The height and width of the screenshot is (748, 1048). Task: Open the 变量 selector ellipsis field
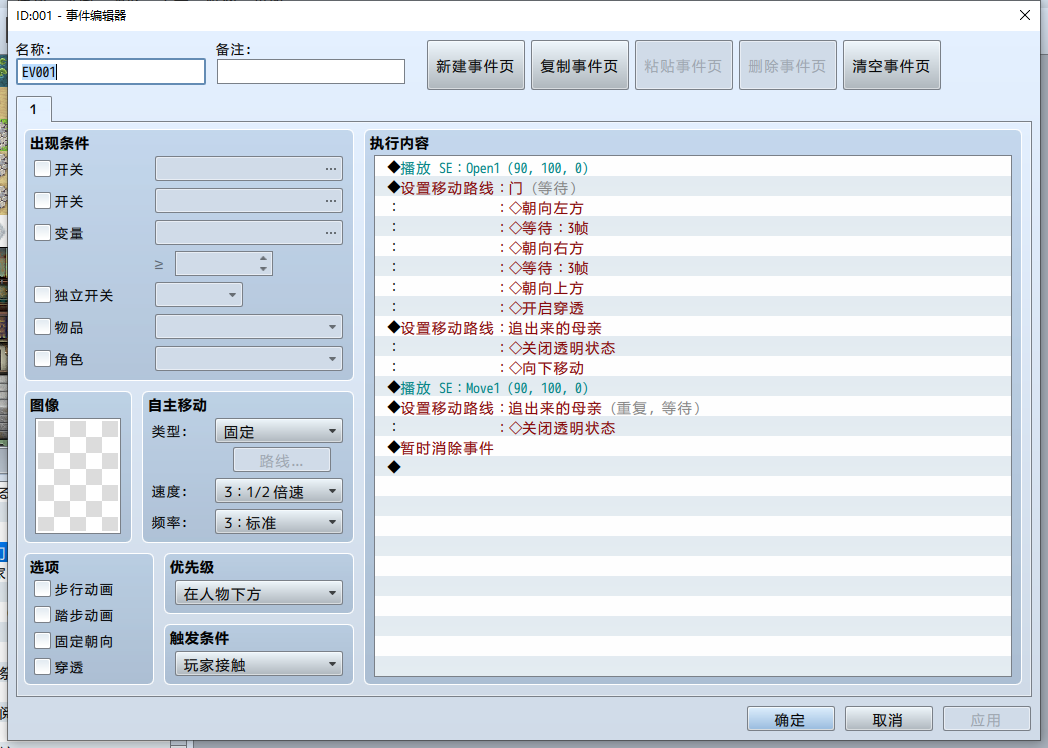249,233
